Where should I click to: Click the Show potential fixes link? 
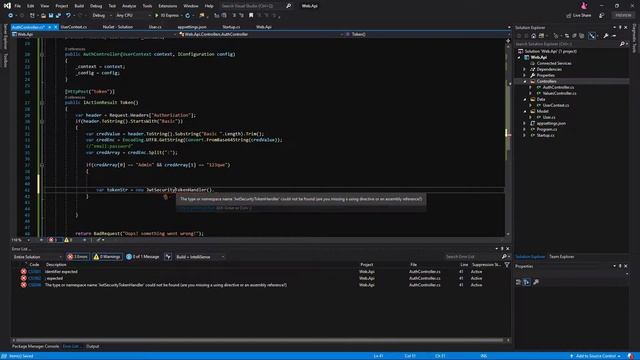(x=196, y=208)
